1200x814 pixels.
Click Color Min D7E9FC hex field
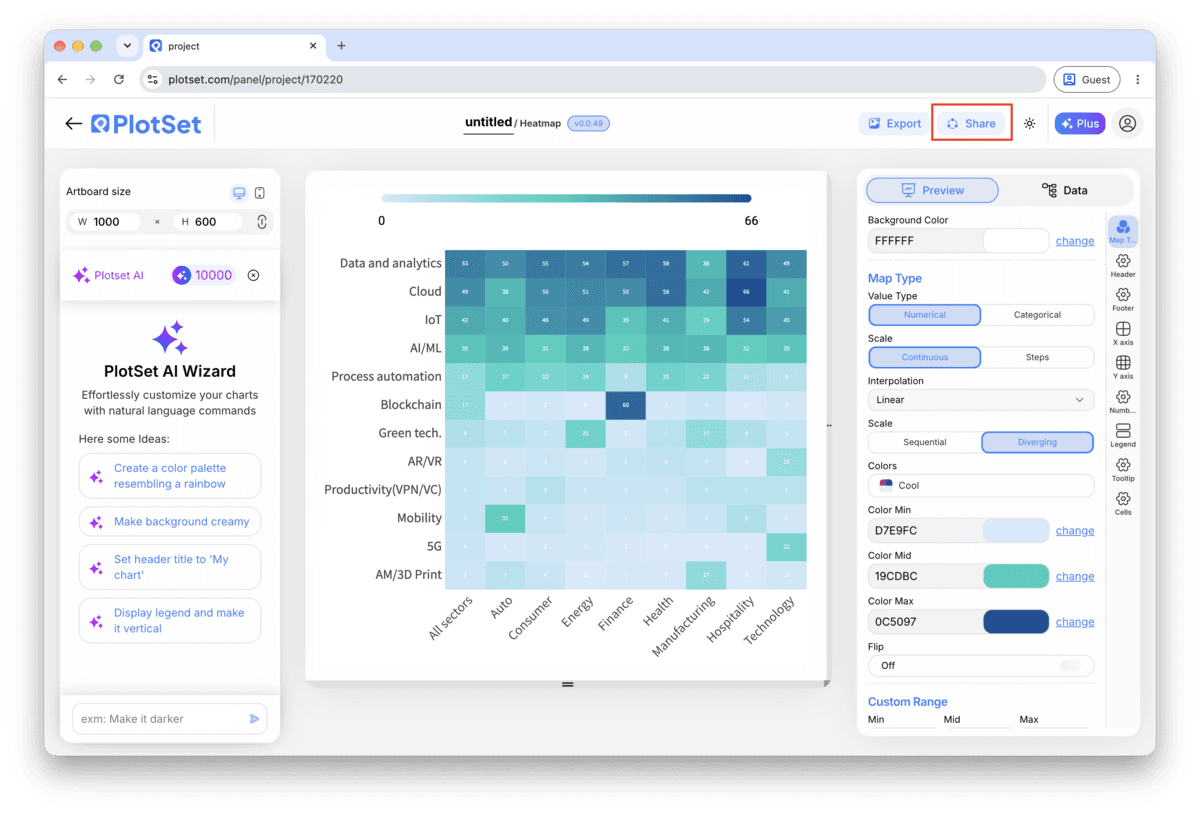926,531
